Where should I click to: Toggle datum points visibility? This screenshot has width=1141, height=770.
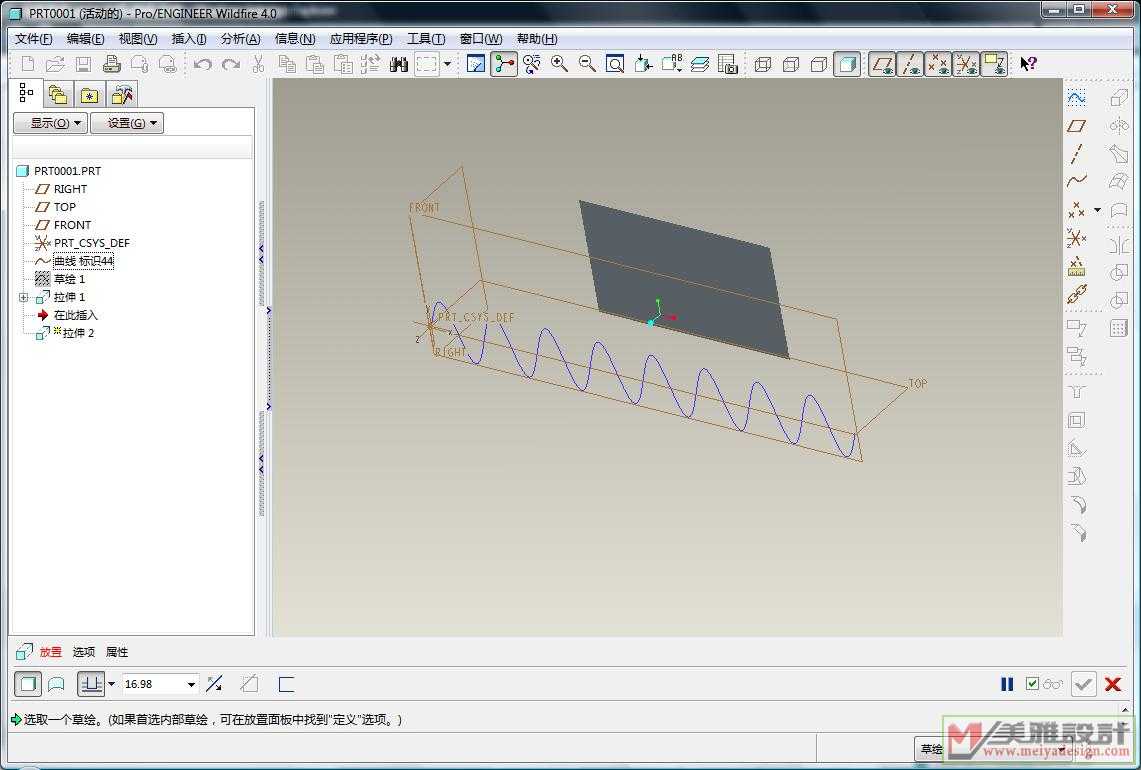[939, 64]
